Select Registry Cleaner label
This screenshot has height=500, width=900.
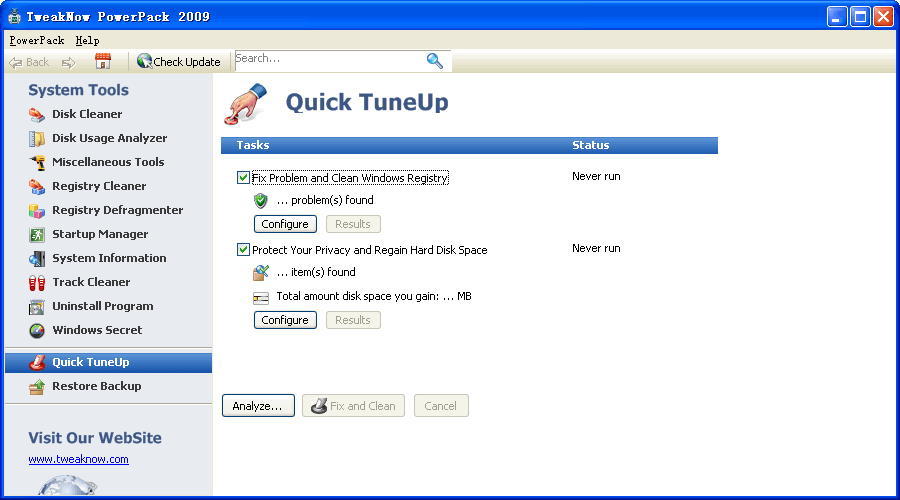(99, 187)
